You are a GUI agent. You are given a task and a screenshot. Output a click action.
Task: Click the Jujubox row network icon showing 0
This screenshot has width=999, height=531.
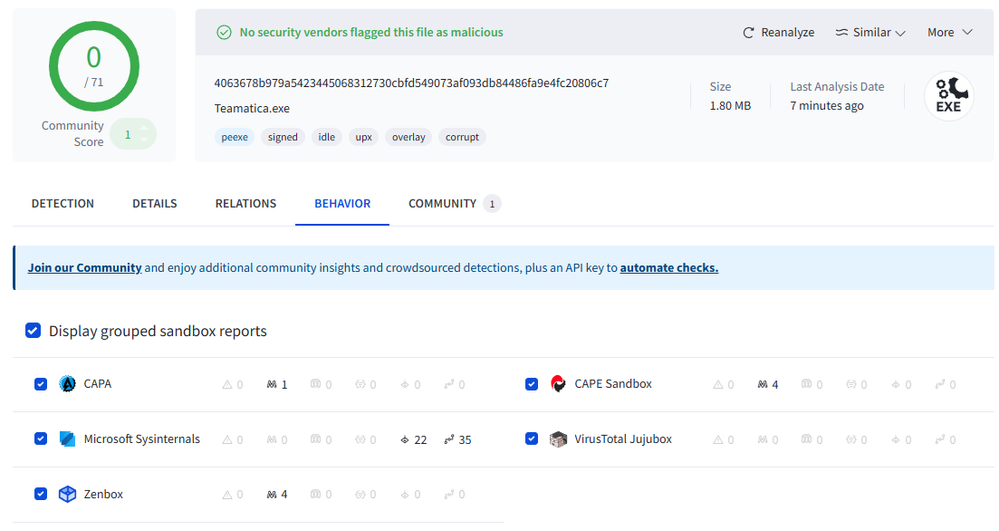(x=940, y=439)
